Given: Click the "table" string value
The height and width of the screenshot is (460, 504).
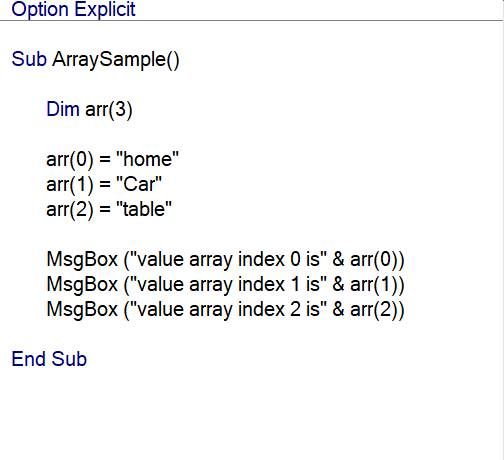Looking at the screenshot, I should pyautogui.click(x=144, y=209).
